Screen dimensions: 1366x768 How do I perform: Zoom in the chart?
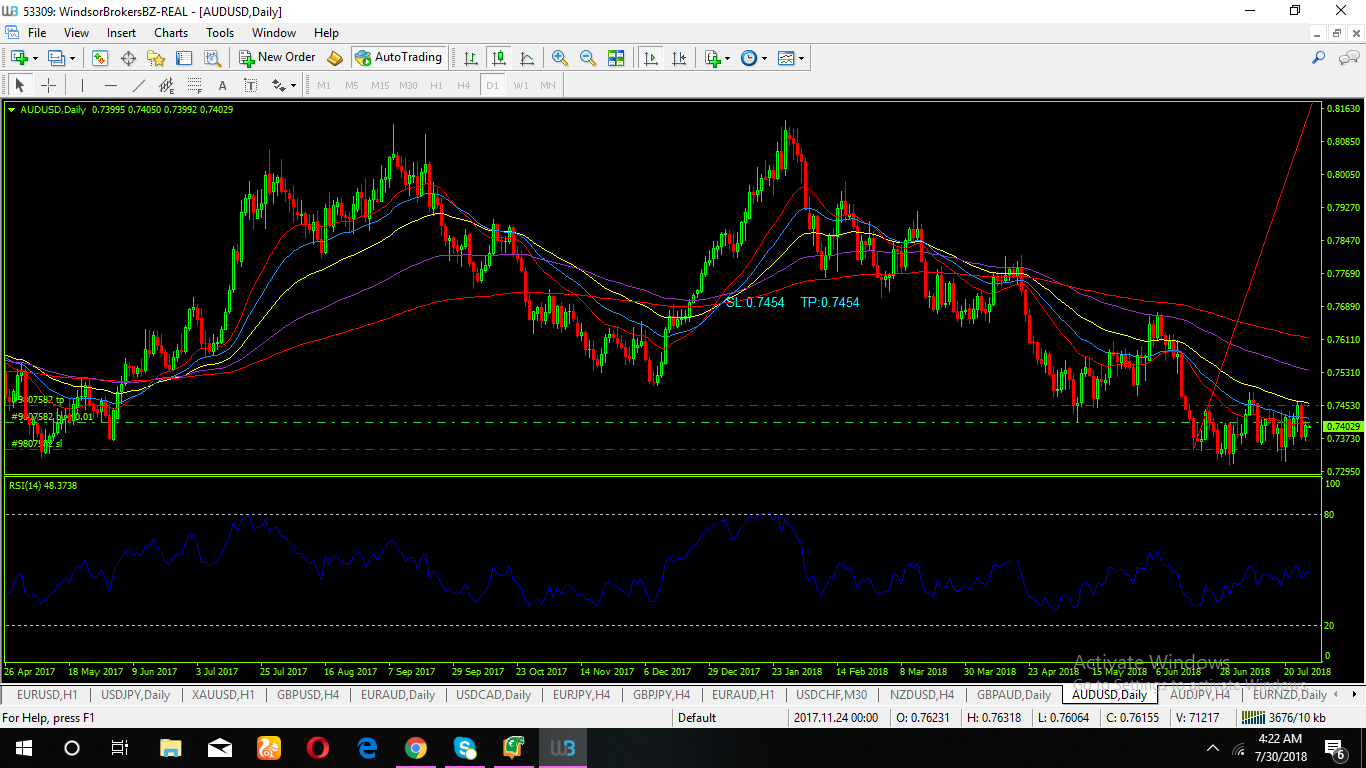coord(560,58)
